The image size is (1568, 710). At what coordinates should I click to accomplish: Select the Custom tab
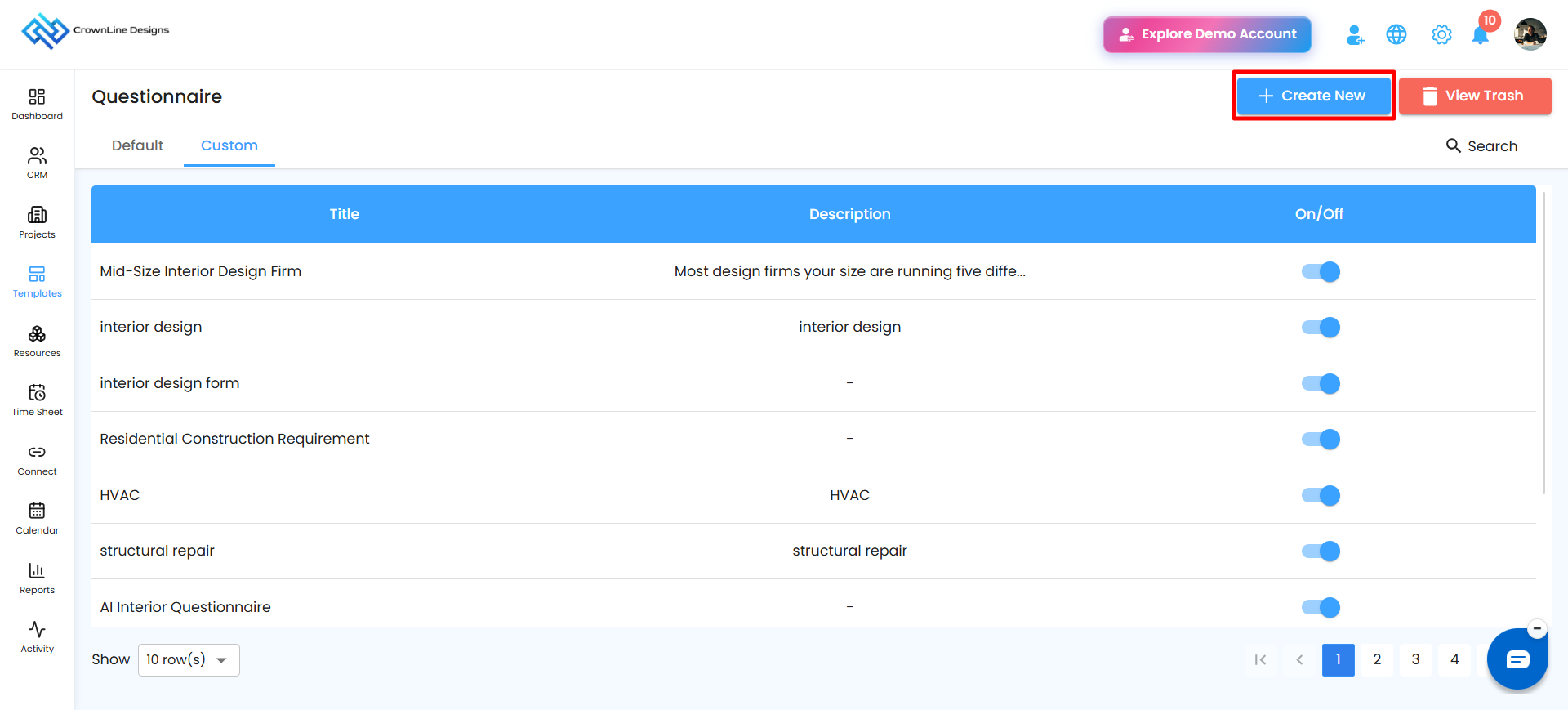pos(229,145)
